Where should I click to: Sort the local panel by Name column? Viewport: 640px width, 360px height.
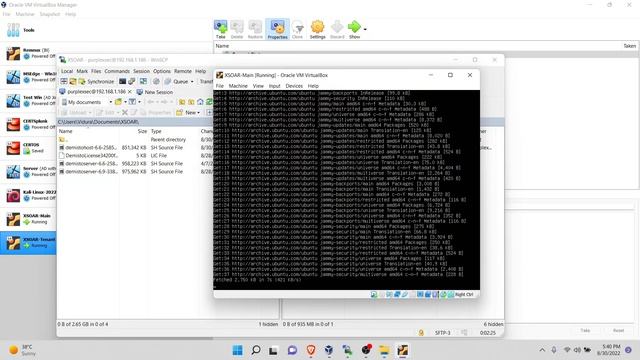pyautogui.click(x=65, y=131)
